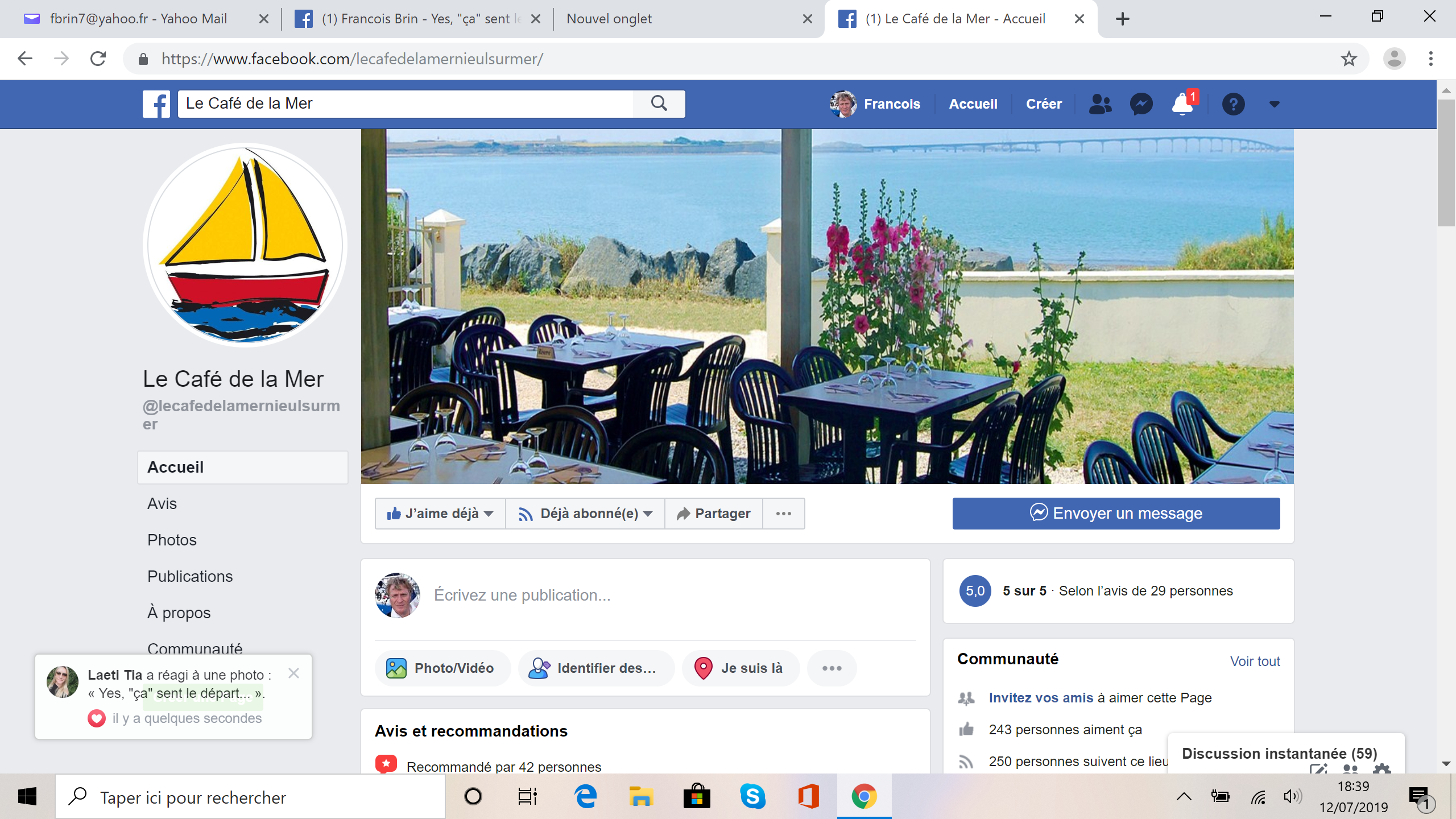Open Friend requests icon in header
The height and width of the screenshot is (819, 1456).
1100,104
